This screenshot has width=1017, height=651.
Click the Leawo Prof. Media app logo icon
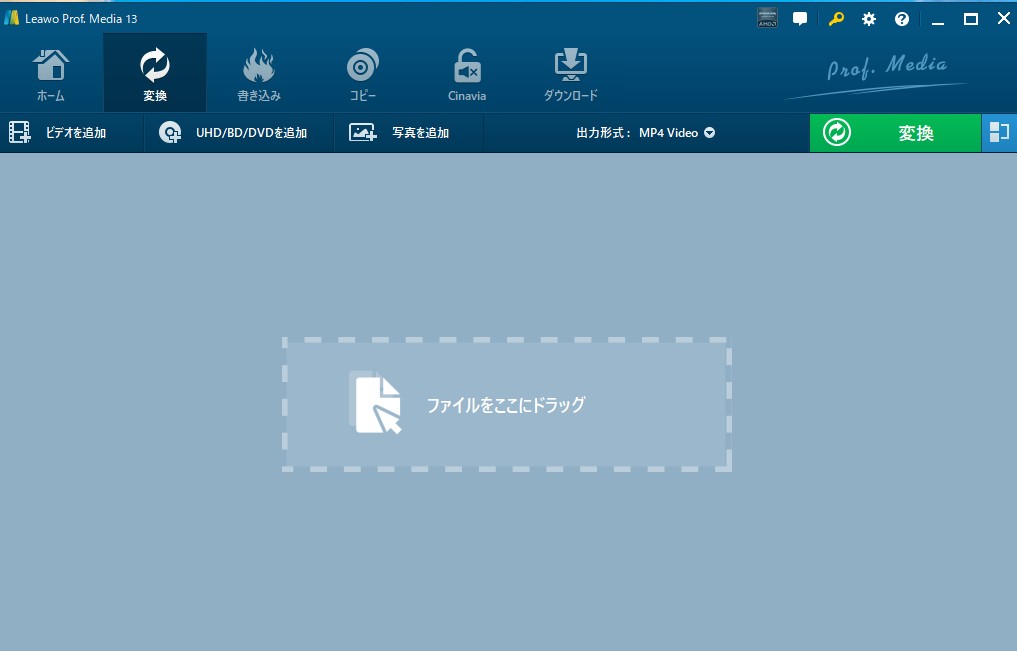[11, 18]
